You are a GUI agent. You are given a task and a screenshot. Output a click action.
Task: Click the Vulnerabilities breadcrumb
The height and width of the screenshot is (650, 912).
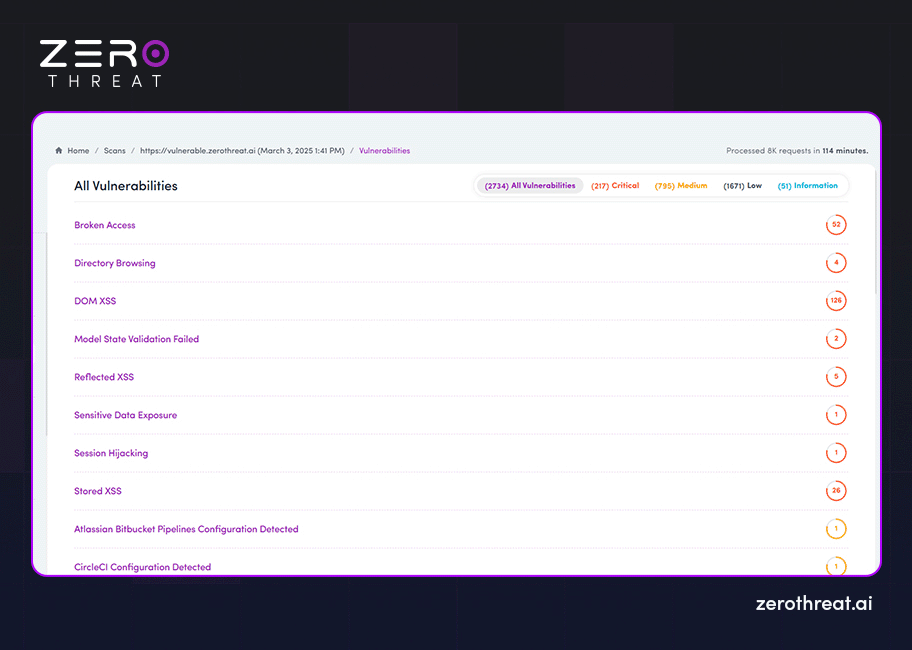(384, 151)
